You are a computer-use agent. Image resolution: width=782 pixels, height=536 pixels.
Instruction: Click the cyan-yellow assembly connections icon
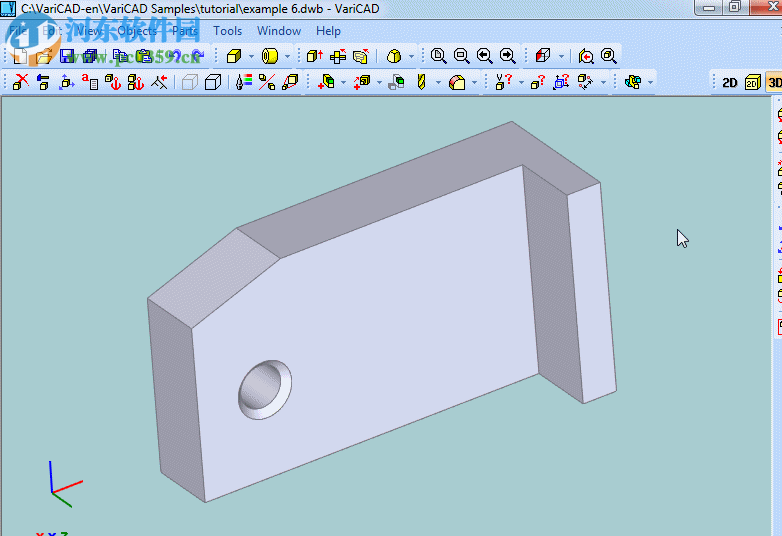[633, 82]
